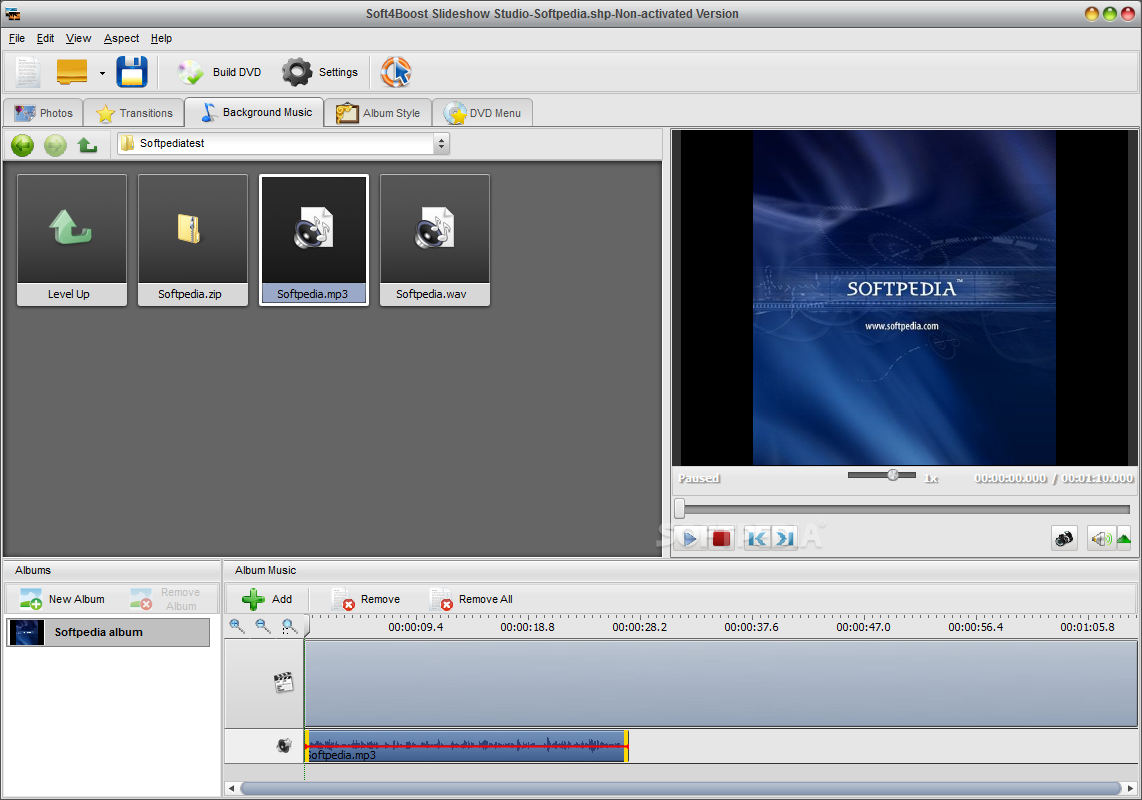Open the Edit menu

point(45,39)
